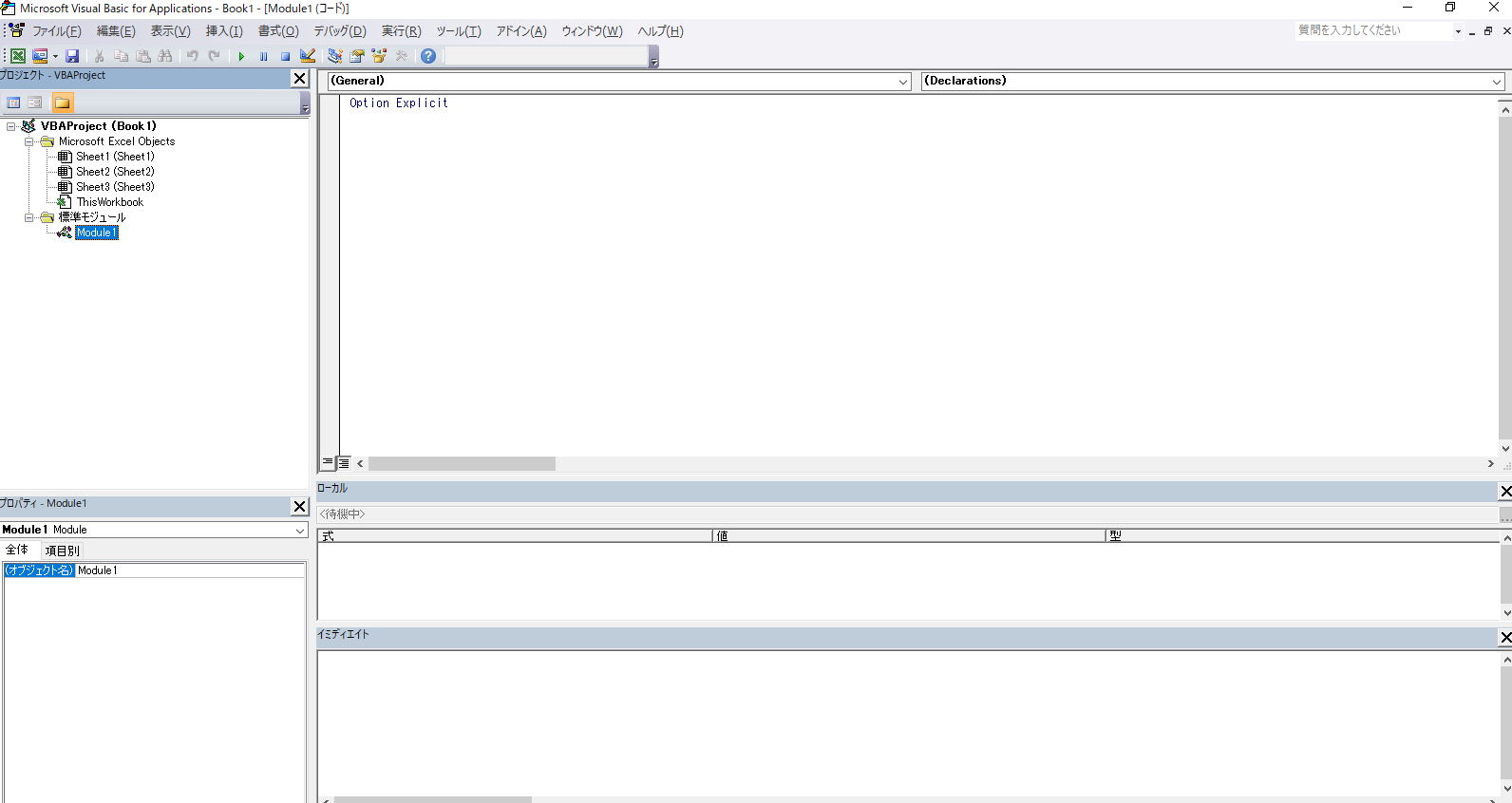The height and width of the screenshot is (803, 1512).
Task: Select VBAProject (Book1) root node
Action: (98, 126)
